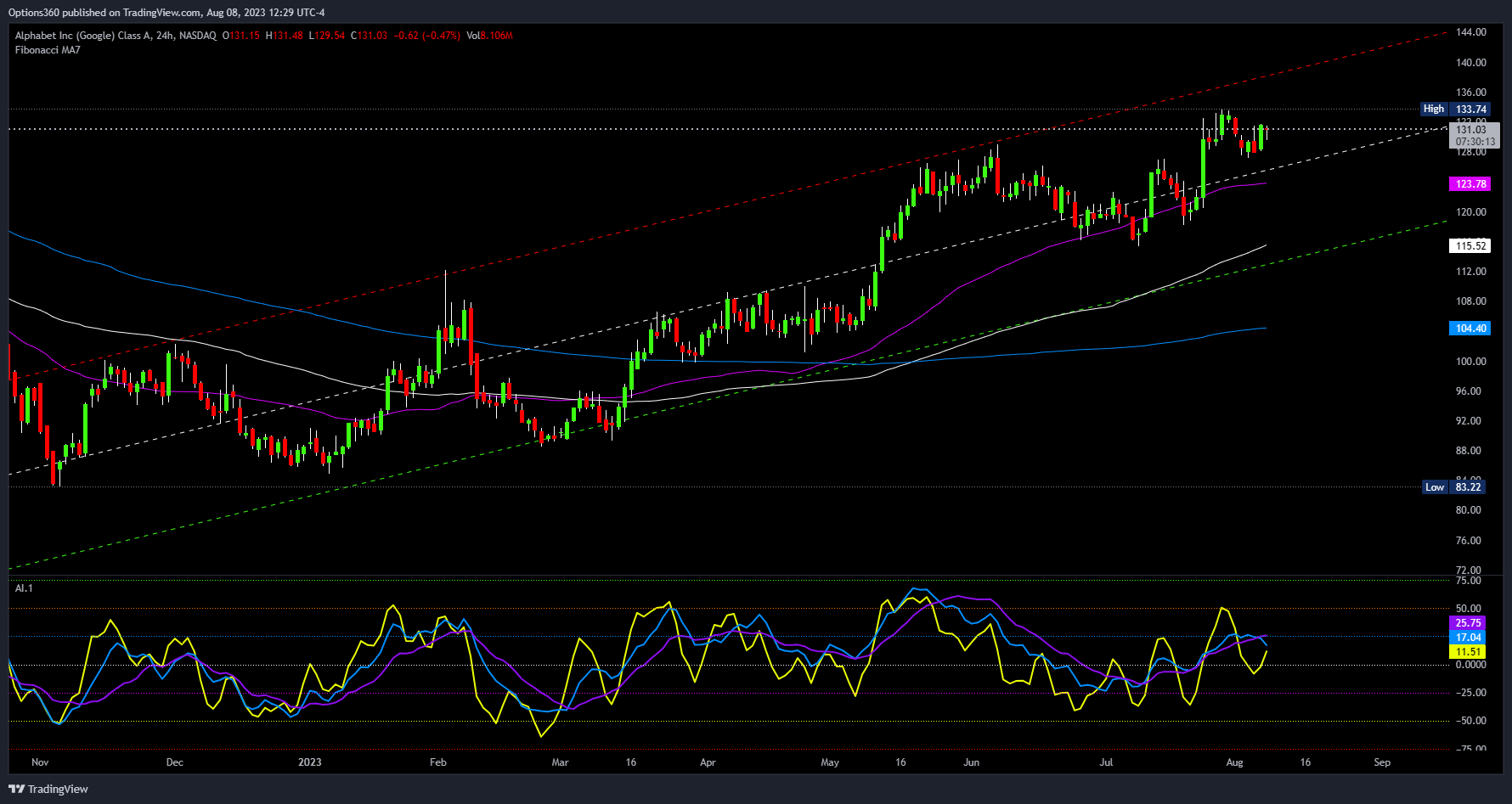1512x804 pixels.
Task: Click the Low 83.22 price marker
Action: (1456, 487)
